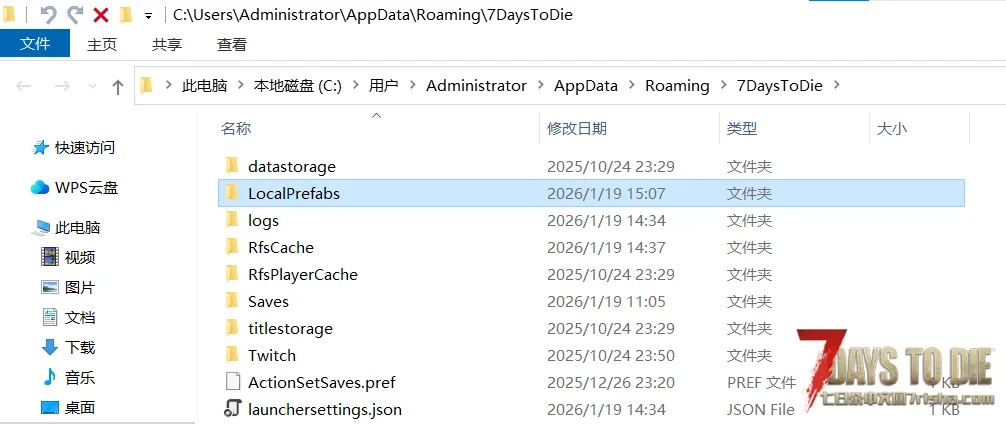This screenshot has width=1006, height=424.
Task: Select 此电脑 in the navigation pane
Action: click(x=77, y=227)
